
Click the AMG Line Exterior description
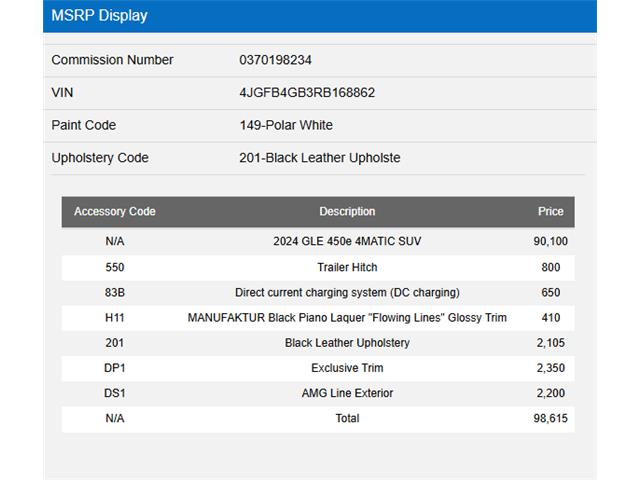coord(347,393)
